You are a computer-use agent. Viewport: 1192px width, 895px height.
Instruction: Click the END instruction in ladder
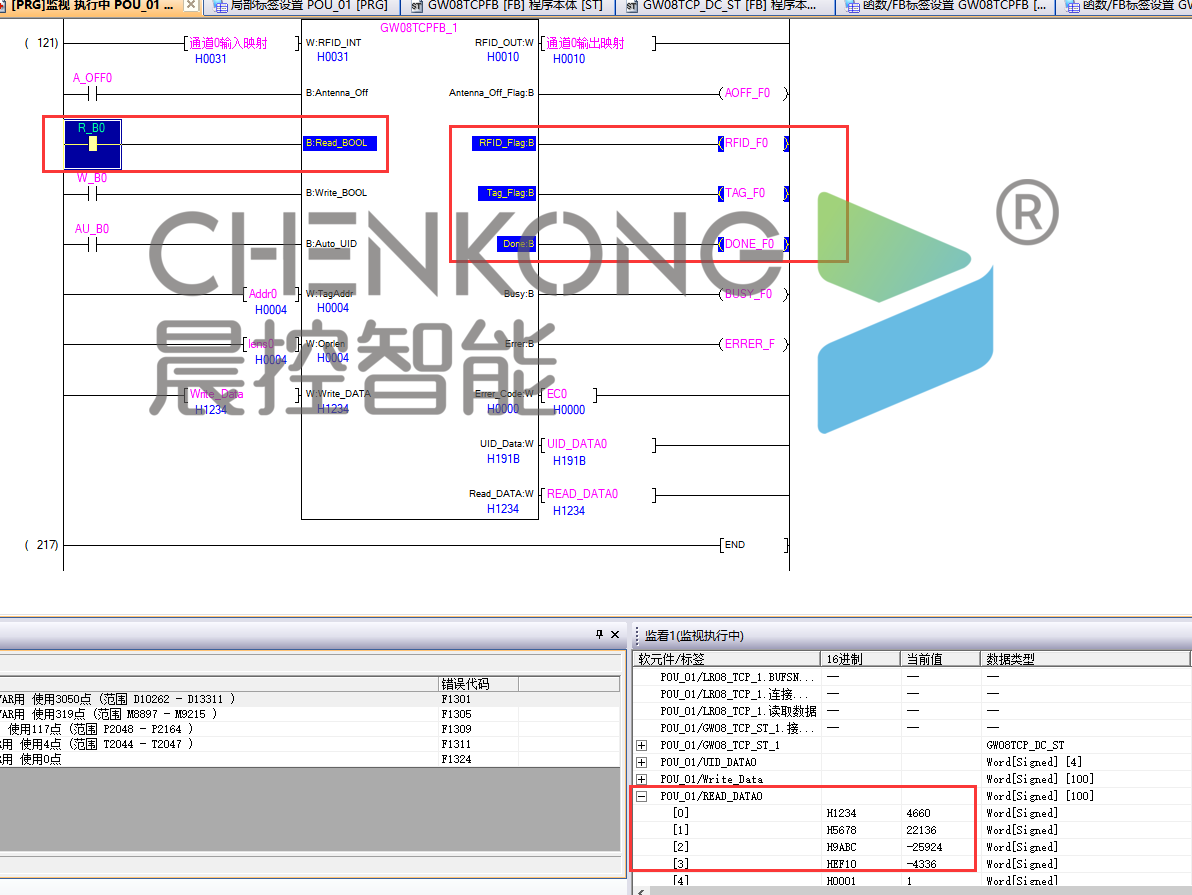(752, 545)
